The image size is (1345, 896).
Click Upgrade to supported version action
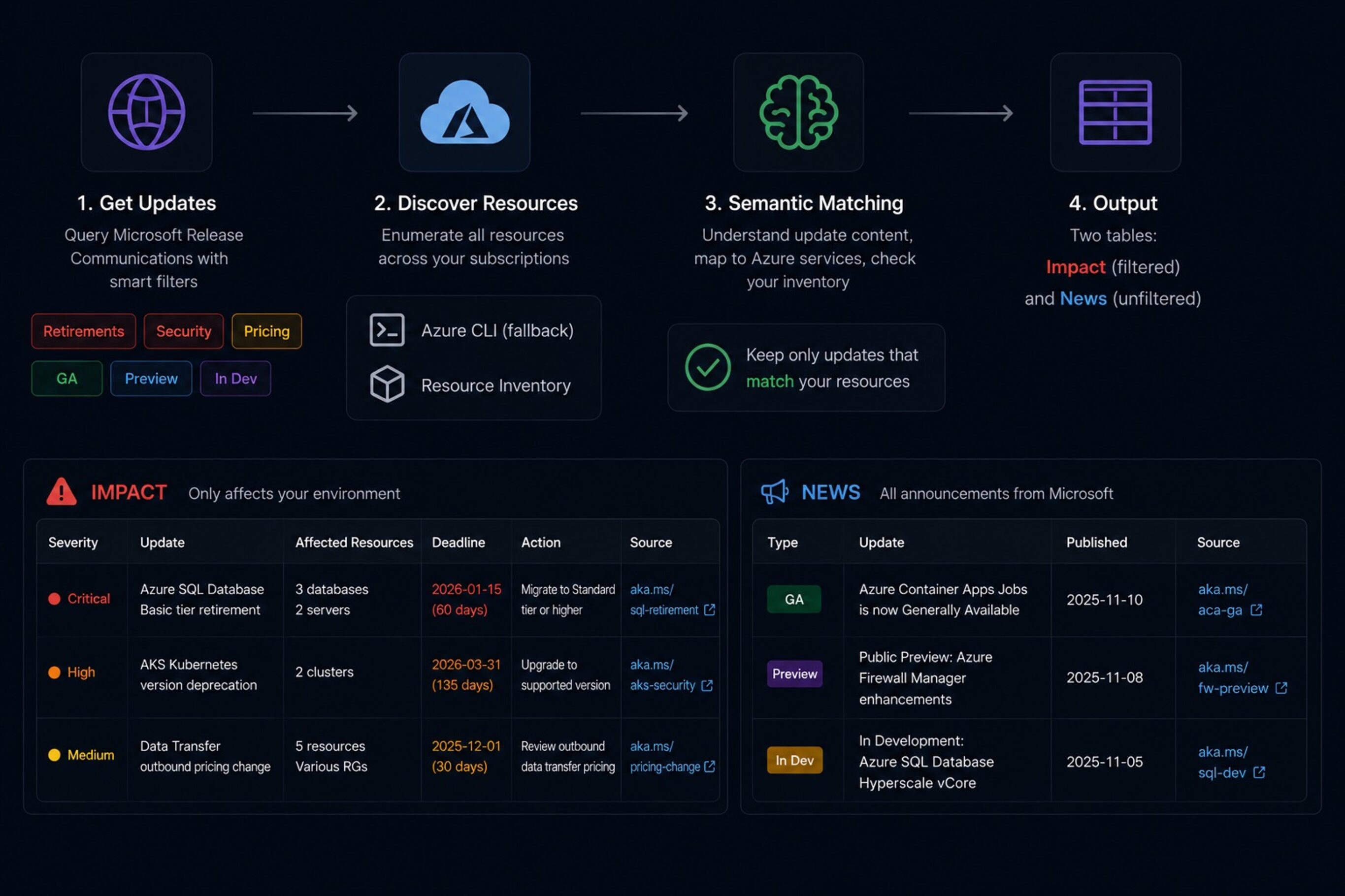pyautogui.click(x=565, y=675)
